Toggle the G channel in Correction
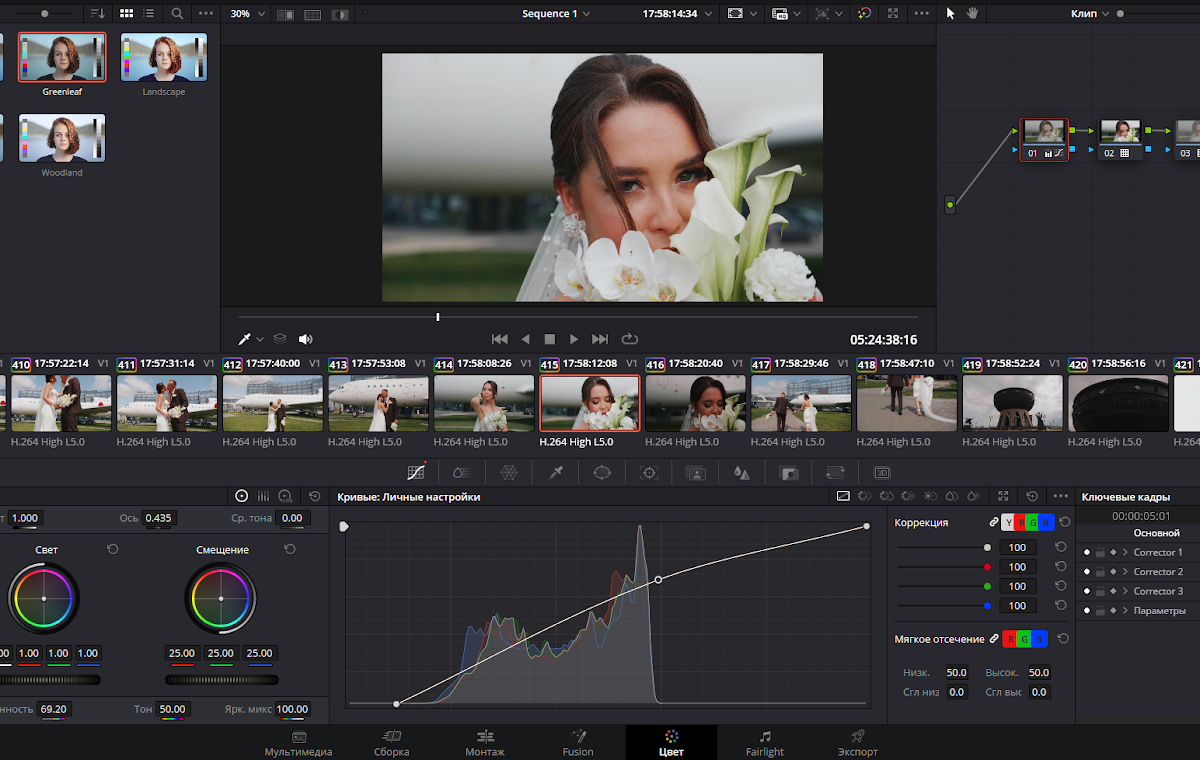 point(1034,522)
